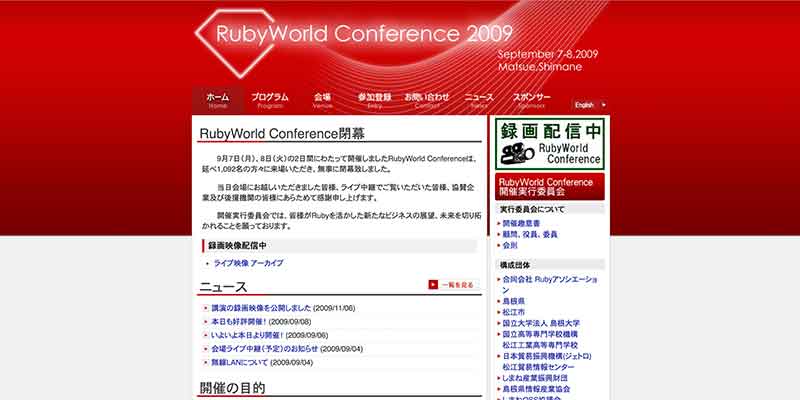Click the RubyWorld Conference閉幕 heading
This screenshot has width=800, height=400.
pyautogui.click(x=282, y=134)
